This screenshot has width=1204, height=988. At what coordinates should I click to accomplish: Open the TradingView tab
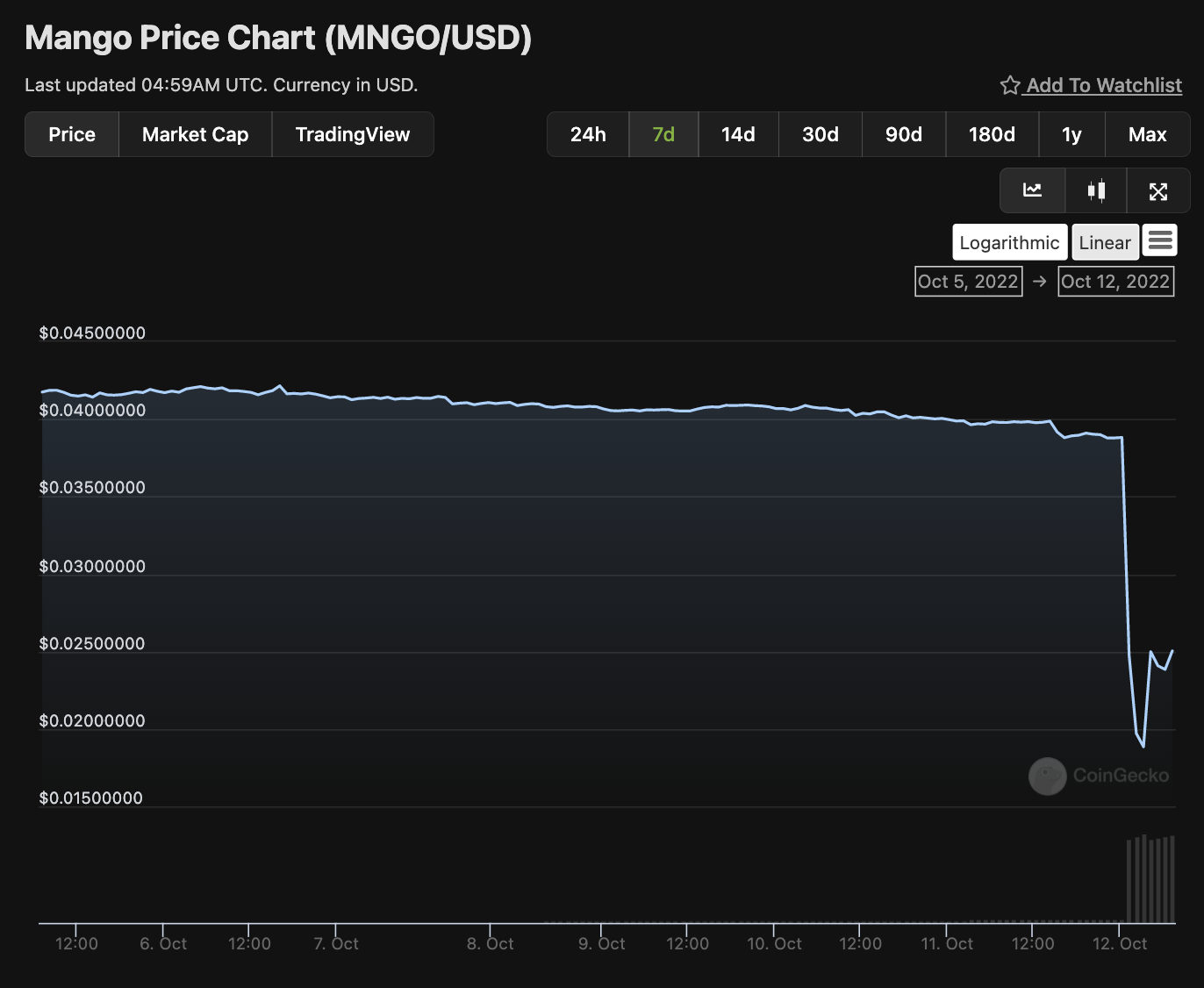353,134
